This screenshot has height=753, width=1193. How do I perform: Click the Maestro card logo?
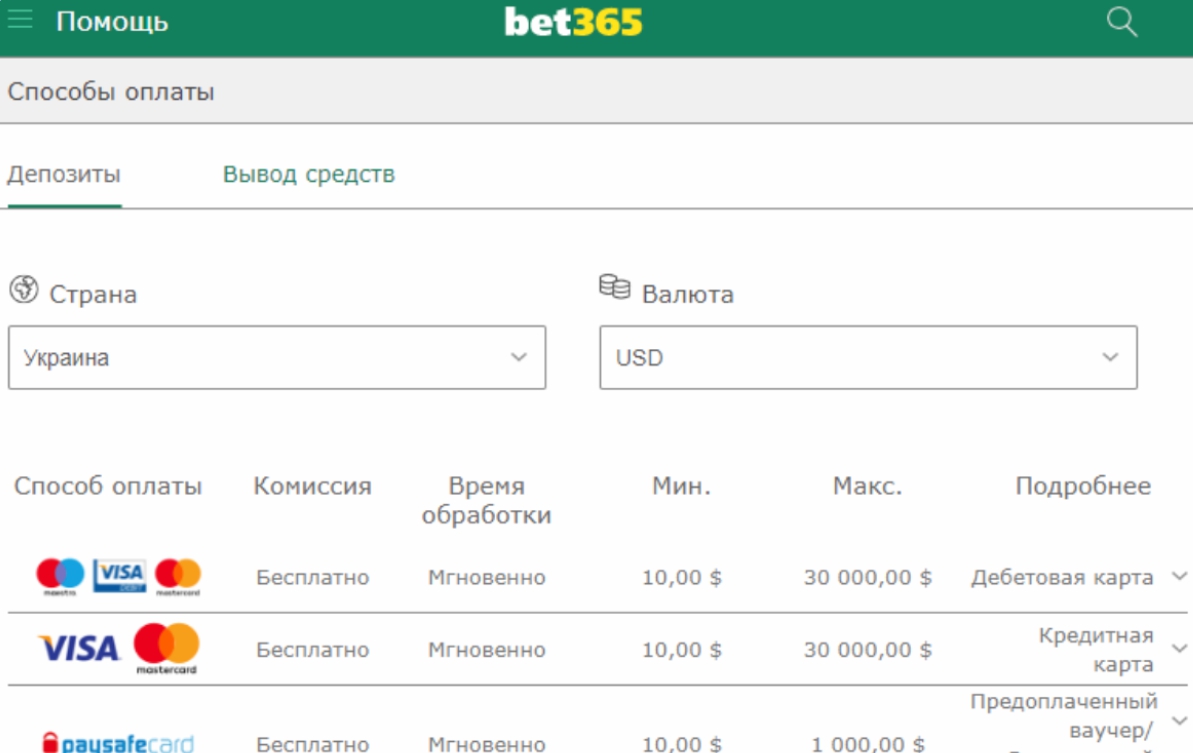click(60, 576)
